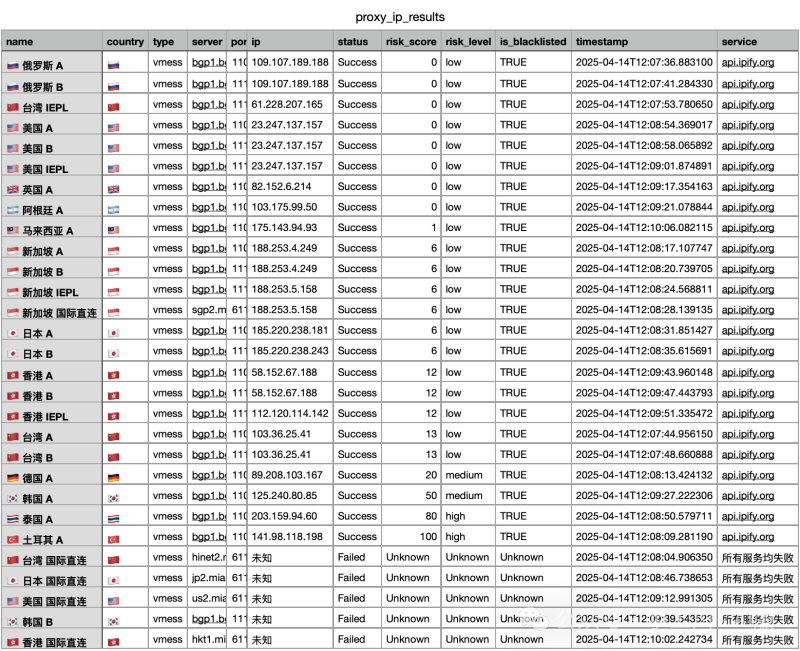800x651 pixels.
Task: Click timestamp 2025-04-14T12:10:02.242734
Action: (x=644, y=639)
